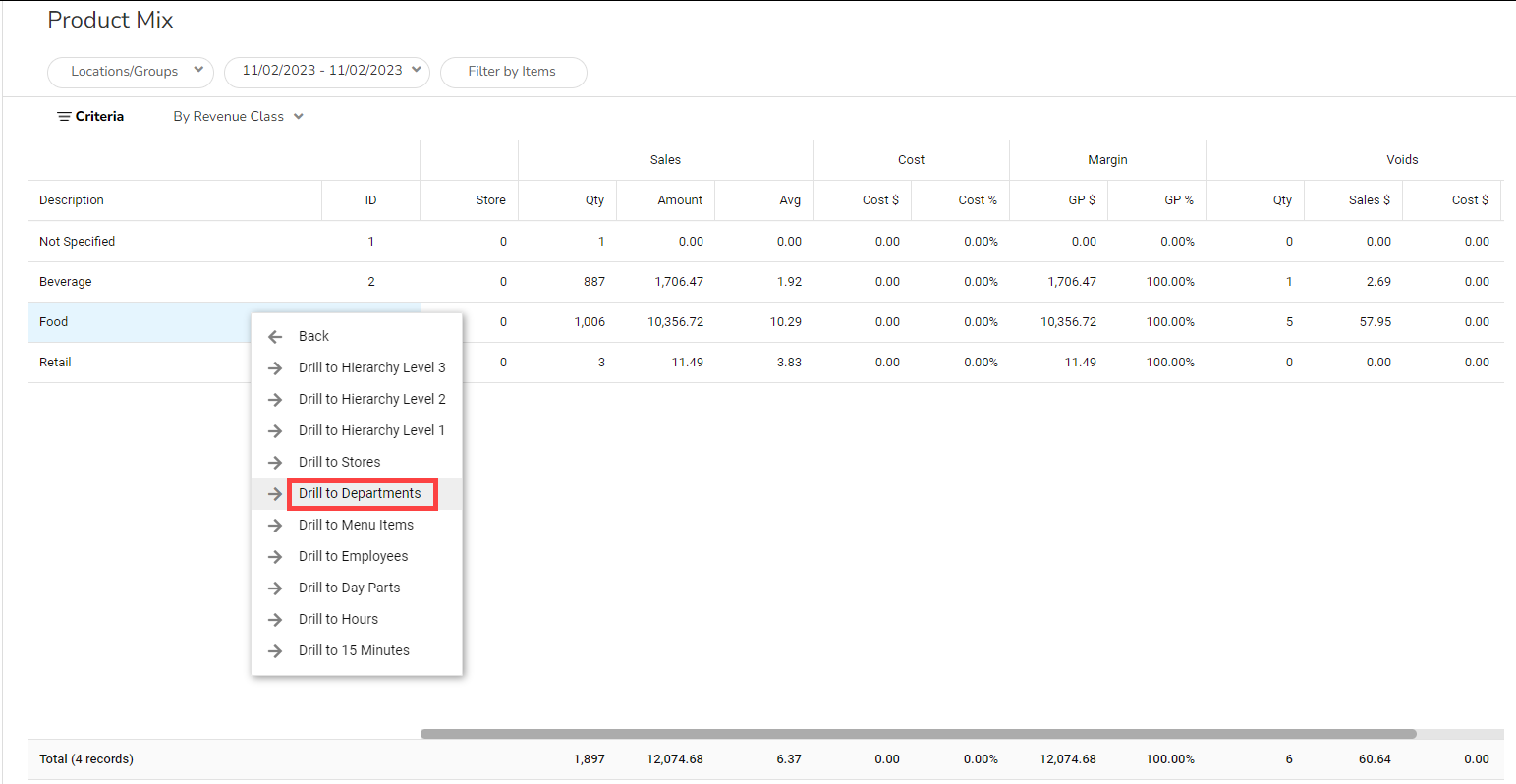The height and width of the screenshot is (784, 1516).
Task: Click arrow icon beside Drill to Day Parts
Action: [x=275, y=588]
